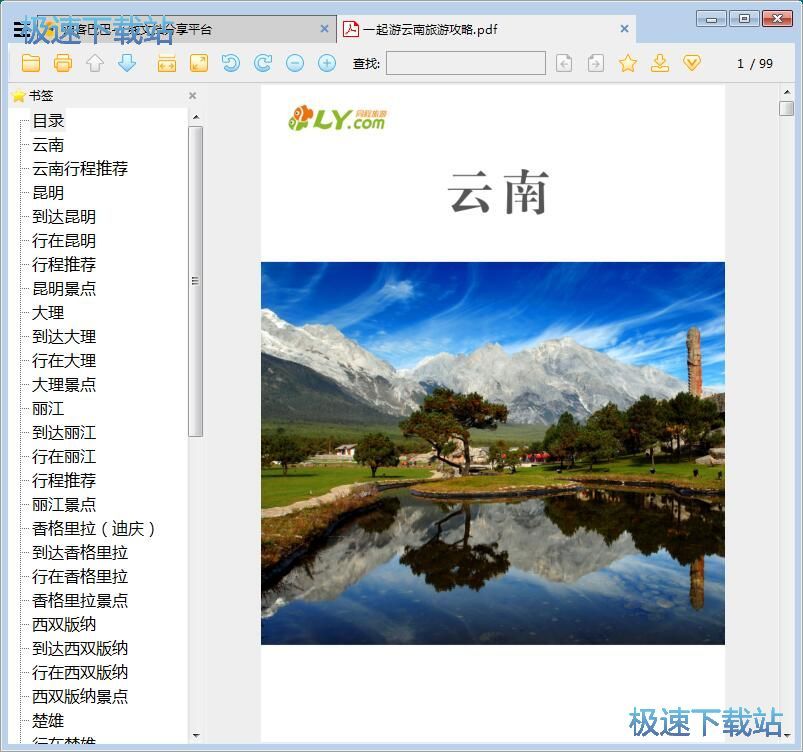
Task: Open a PDF file with the folder icon
Action: coord(31,63)
